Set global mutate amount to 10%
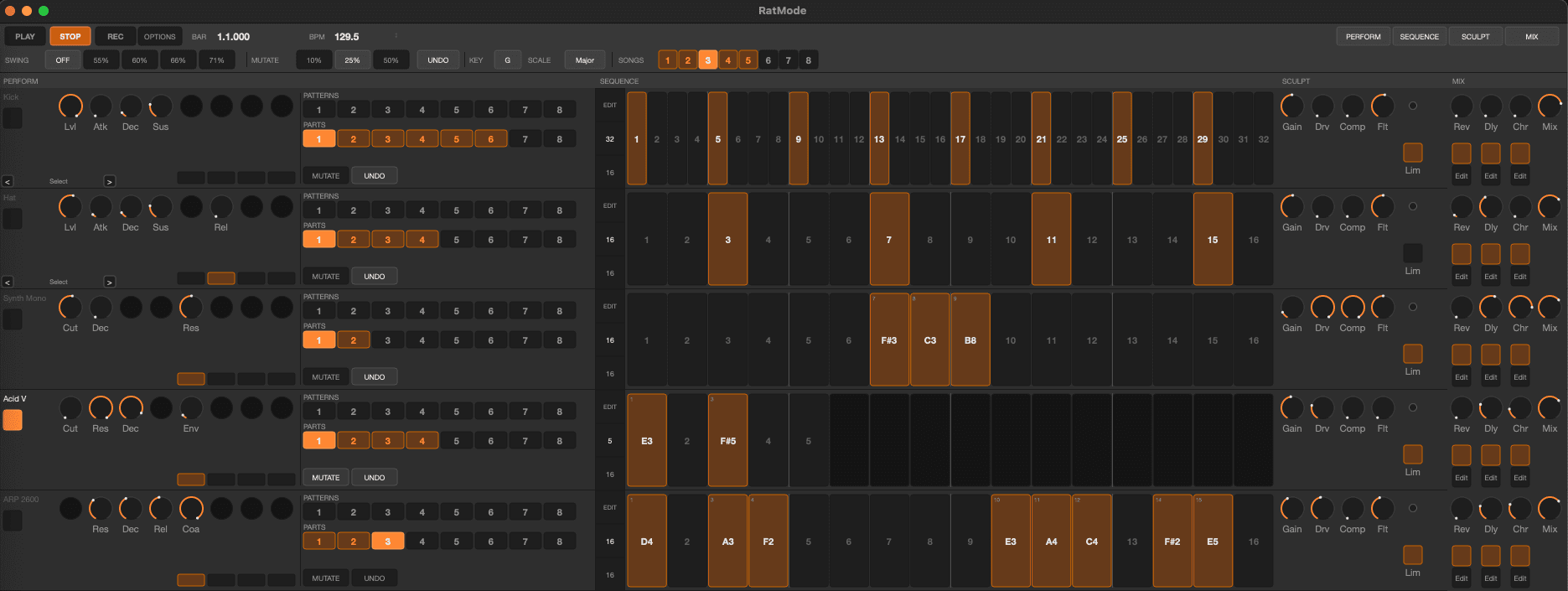Screen dimensions: 1568x591 314,60
